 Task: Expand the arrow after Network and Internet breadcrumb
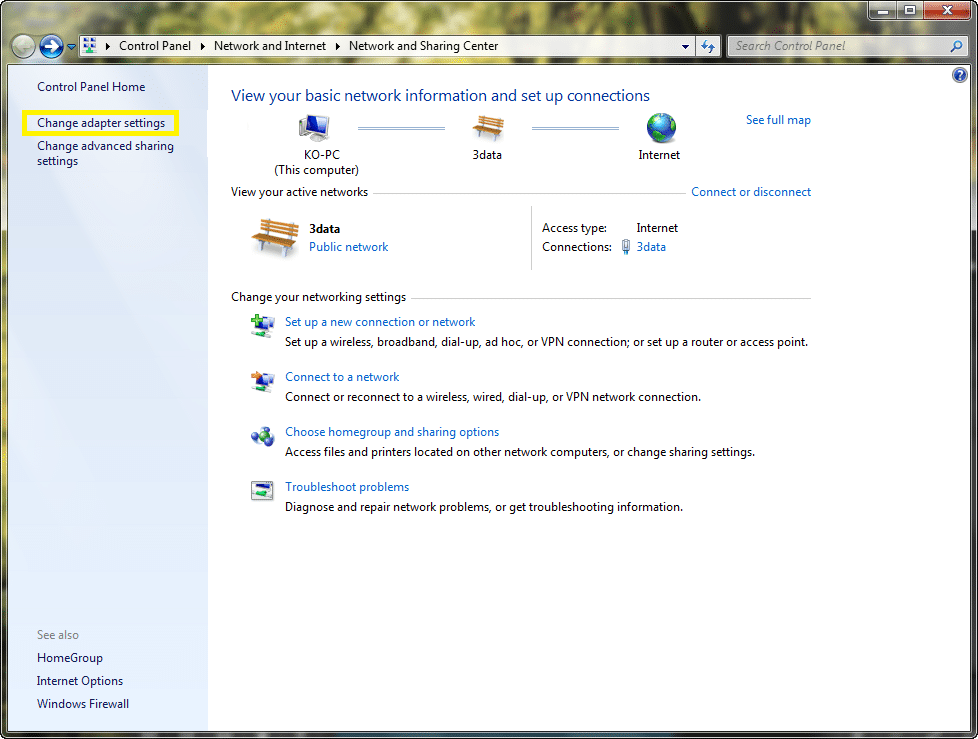click(x=339, y=46)
